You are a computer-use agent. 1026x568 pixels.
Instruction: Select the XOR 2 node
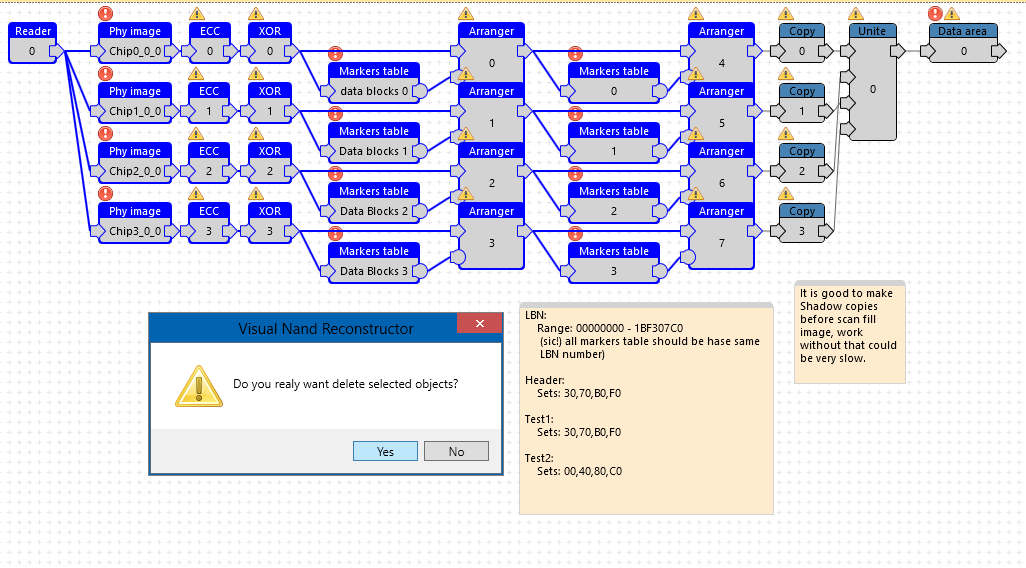tap(270, 163)
